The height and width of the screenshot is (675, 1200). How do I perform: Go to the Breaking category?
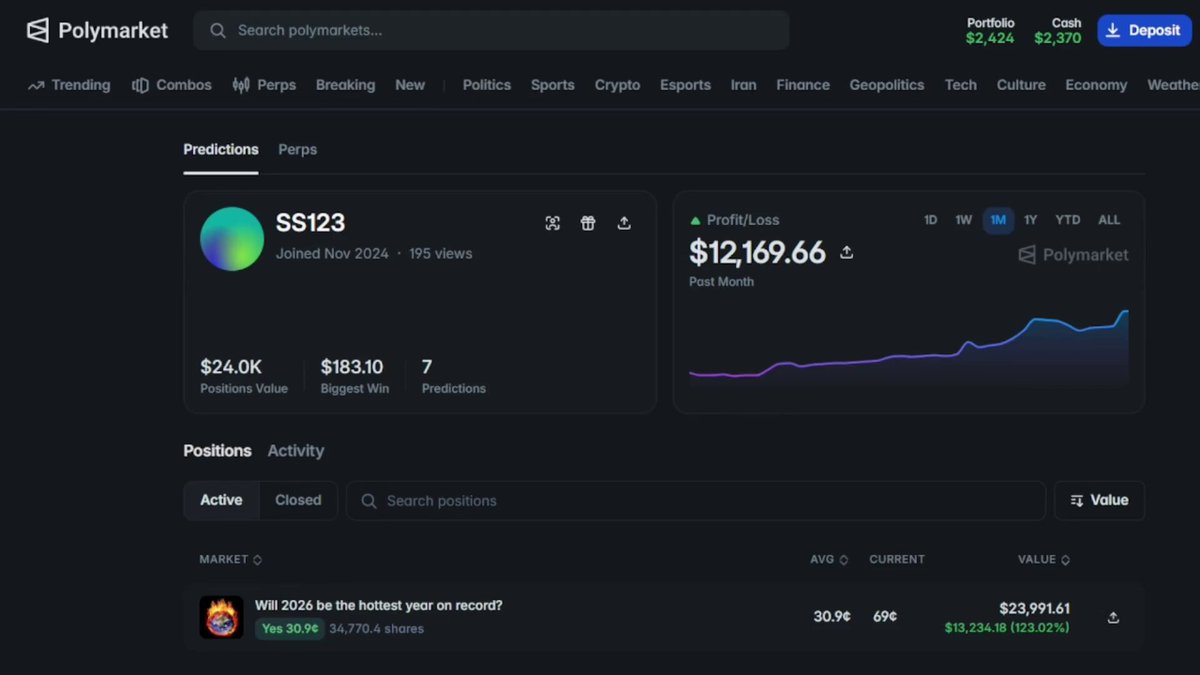(x=345, y=85)
